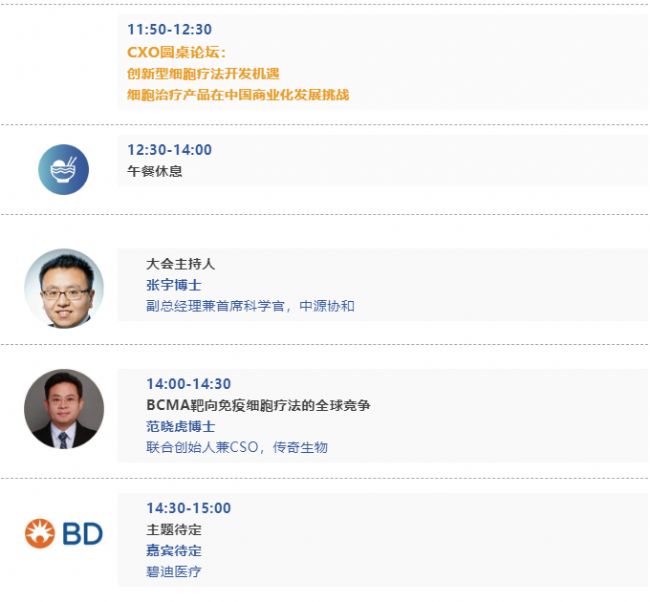
Task: Open Dr. Zhang Yu's portrait photo
Action: click(64, 289)
